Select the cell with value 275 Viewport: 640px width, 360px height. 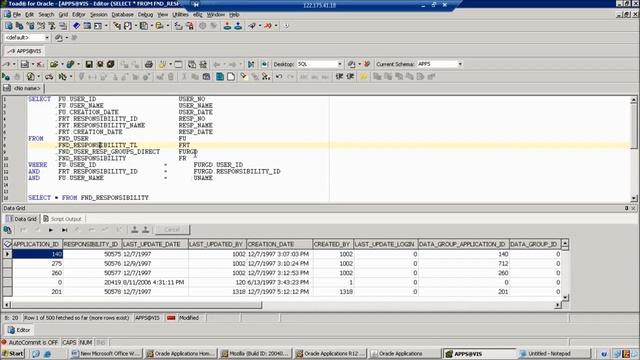point(37,264)
